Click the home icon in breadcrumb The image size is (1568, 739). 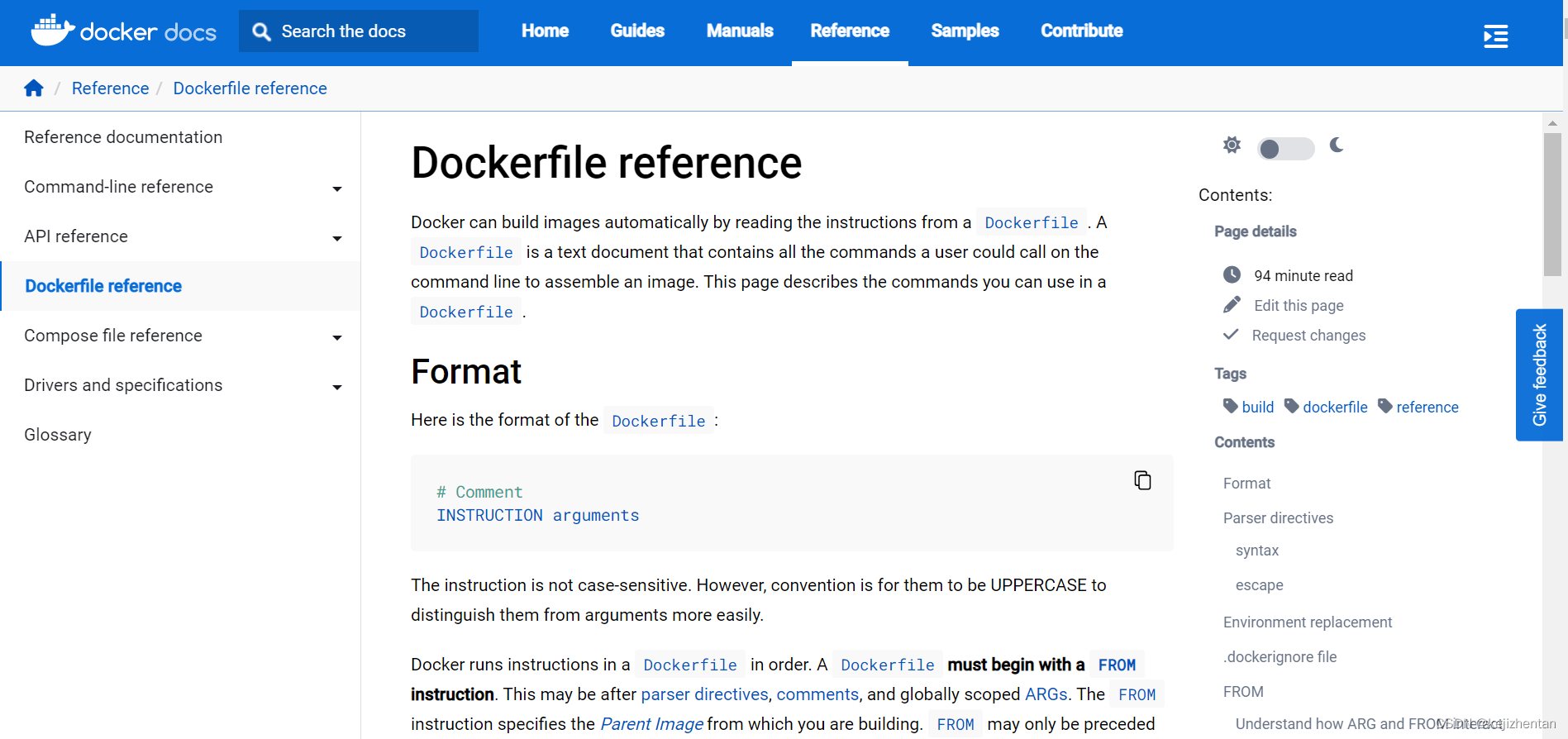click(x=34, y=88)
